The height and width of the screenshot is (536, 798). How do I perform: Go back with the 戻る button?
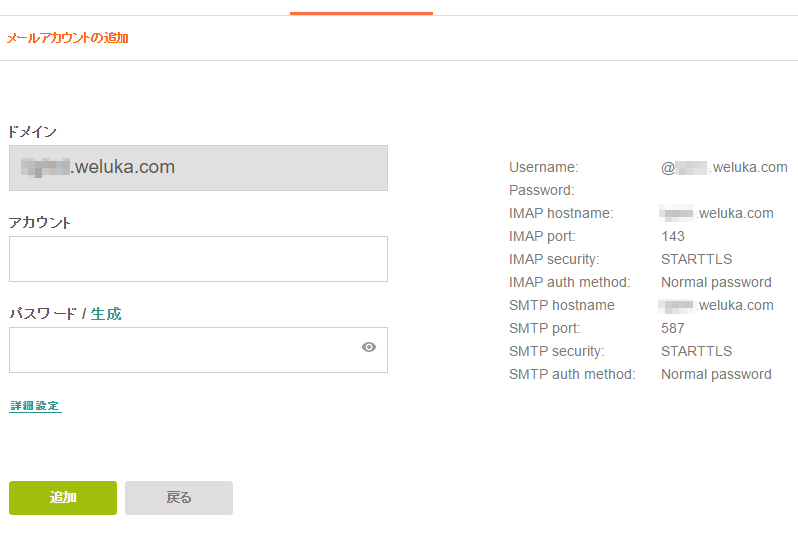click(x=179, y=498)
